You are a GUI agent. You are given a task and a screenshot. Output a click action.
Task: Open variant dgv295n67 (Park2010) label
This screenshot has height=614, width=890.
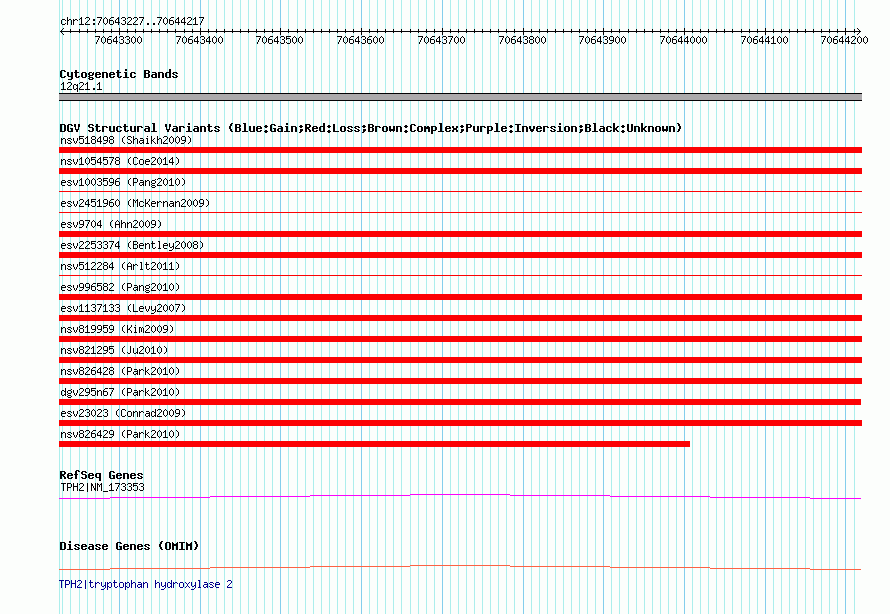click(x=120, y=392)
